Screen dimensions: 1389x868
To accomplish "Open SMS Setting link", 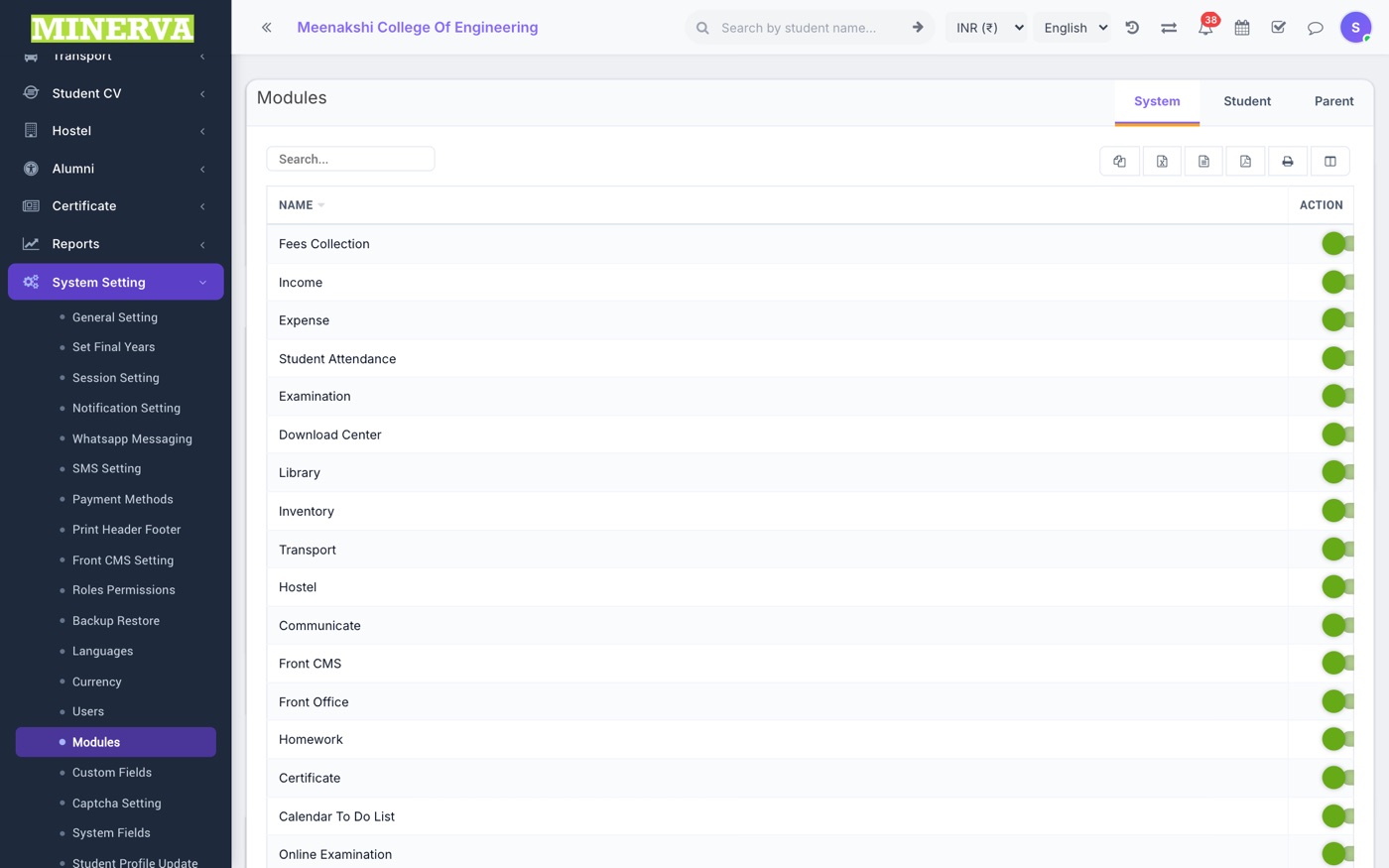I will pos(107,468).
